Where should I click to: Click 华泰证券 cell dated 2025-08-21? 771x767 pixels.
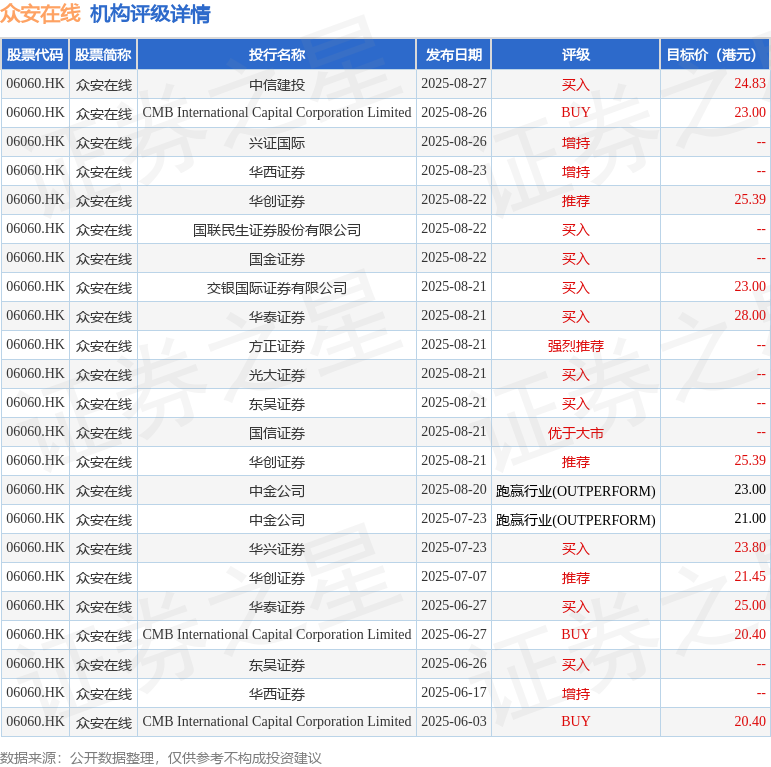277,317
